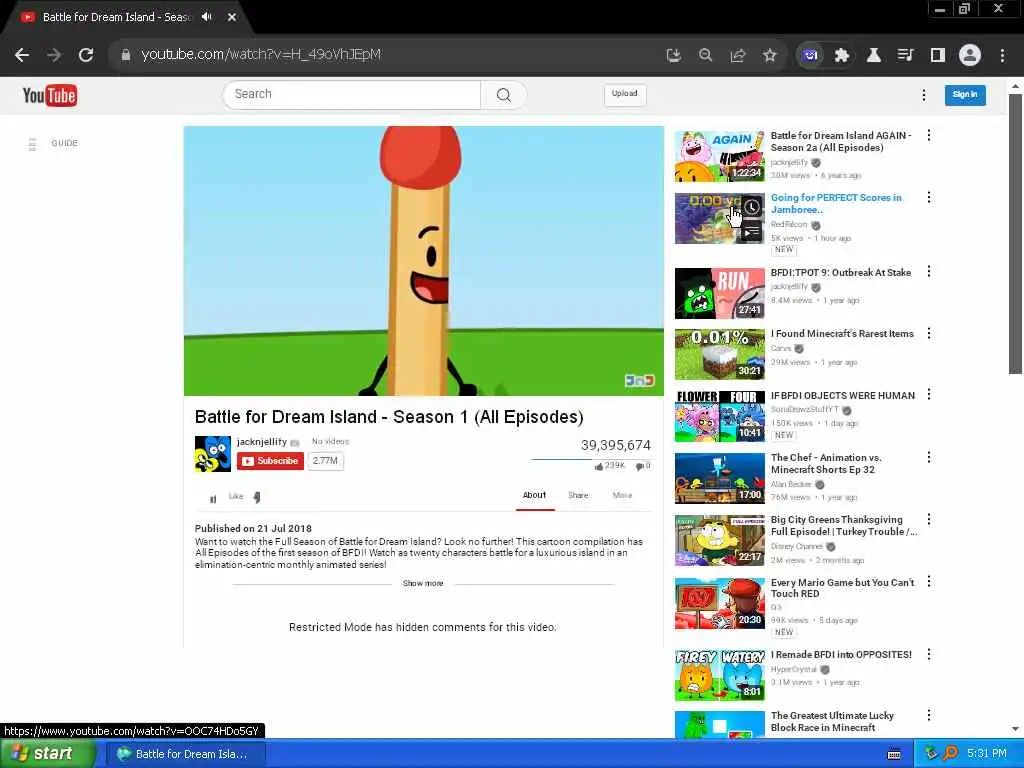Expand description with Show more
Viewport: 1024px width, 768px height.
[x=423, y=583]
